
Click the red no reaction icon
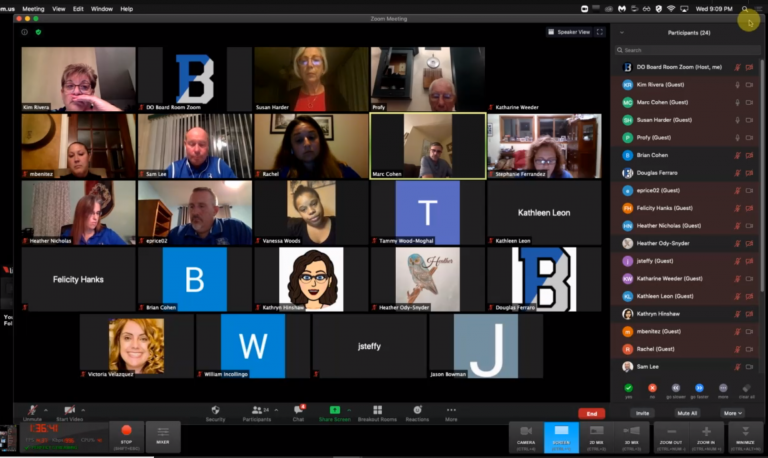[x=652, y=388]
